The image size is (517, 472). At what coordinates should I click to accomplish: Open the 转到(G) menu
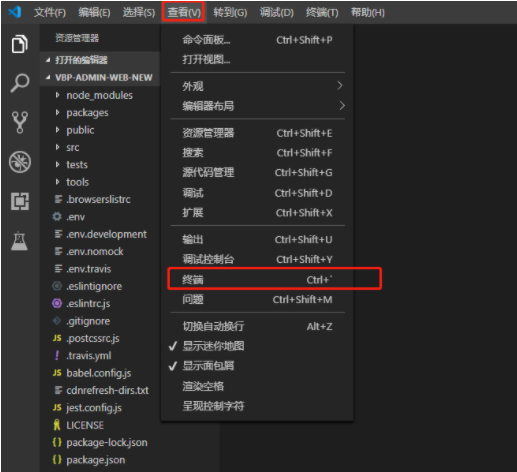pyautogui.click(x=230, y=13)
